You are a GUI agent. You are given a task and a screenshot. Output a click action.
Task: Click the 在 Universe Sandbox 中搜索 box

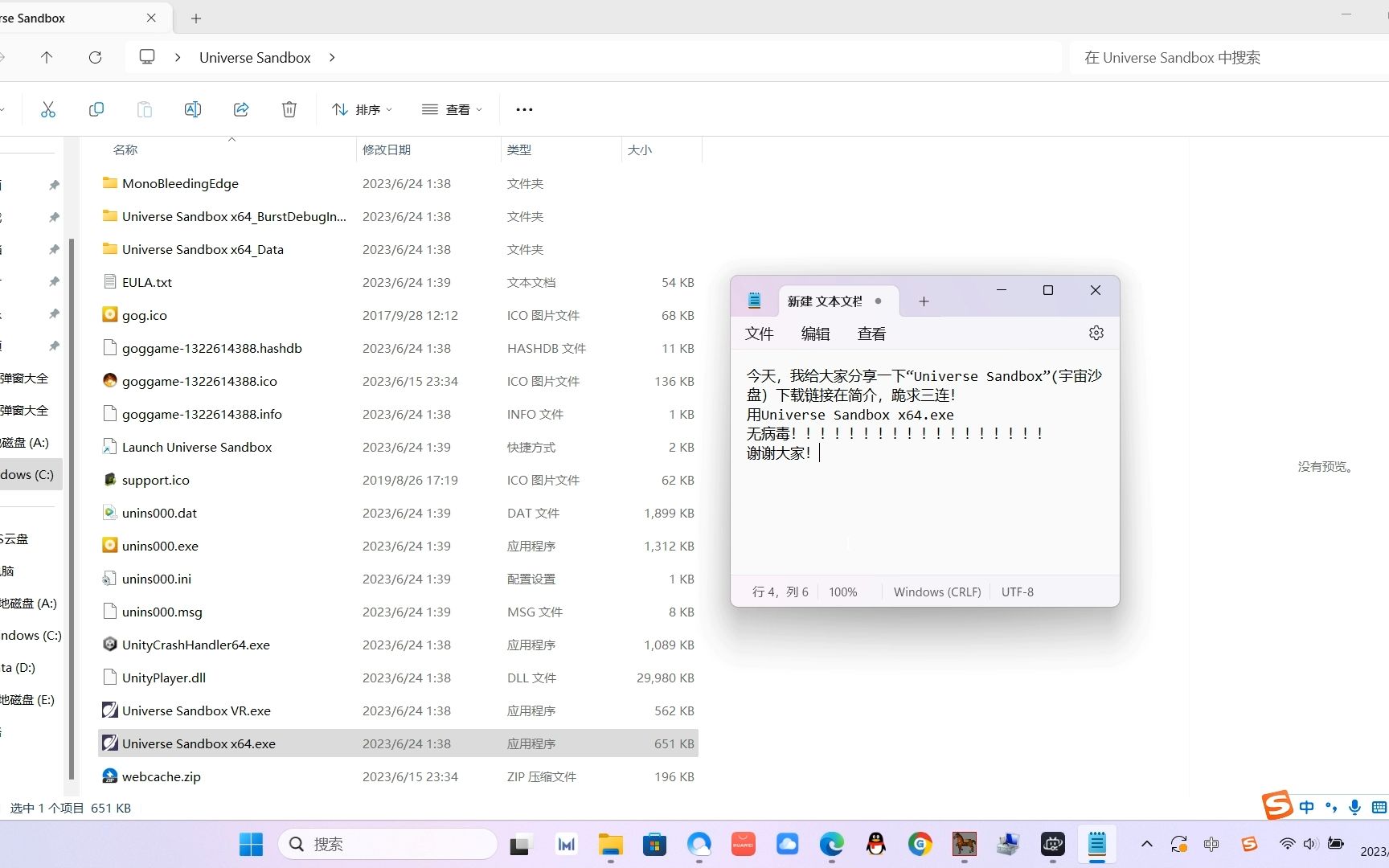(x=1229, y=57)
